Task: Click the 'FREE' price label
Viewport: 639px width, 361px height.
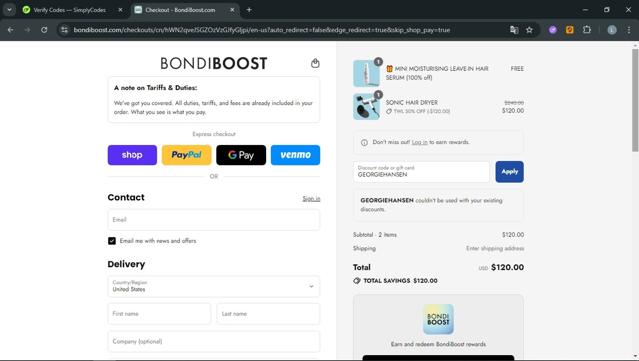Action: (517, 69)
